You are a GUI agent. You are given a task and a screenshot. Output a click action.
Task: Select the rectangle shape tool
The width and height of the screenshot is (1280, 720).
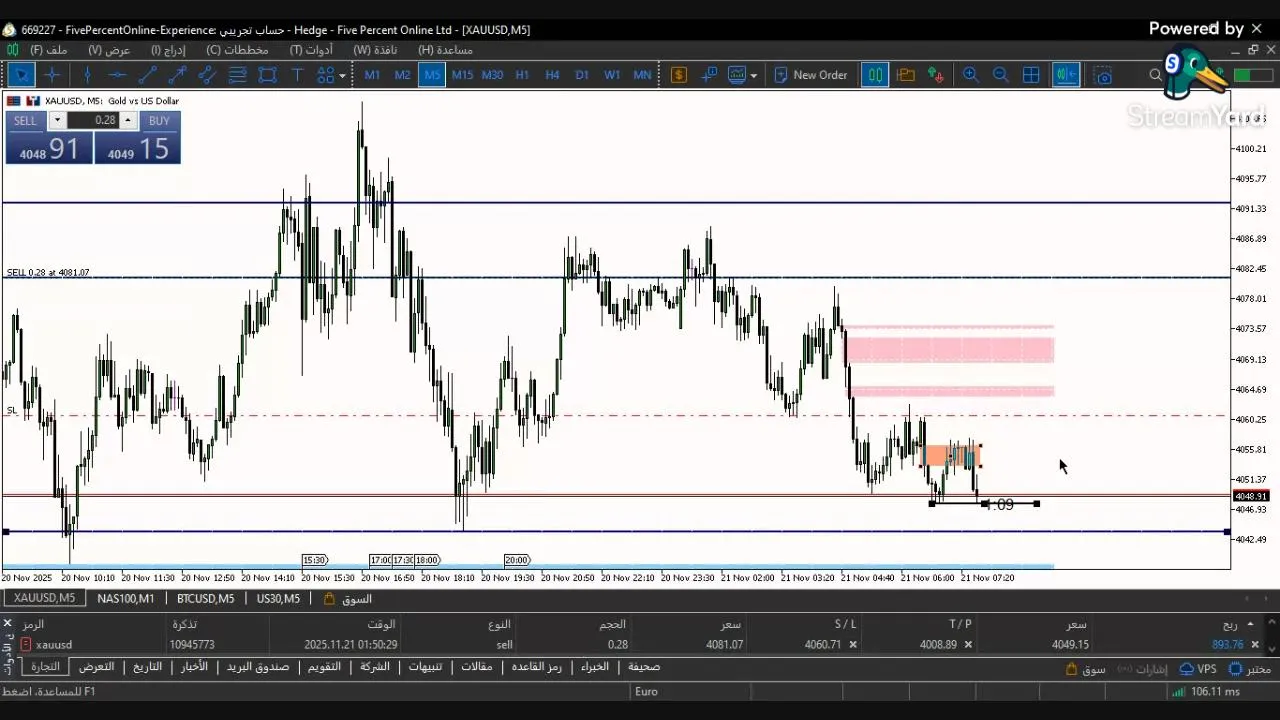click(267, 75)
